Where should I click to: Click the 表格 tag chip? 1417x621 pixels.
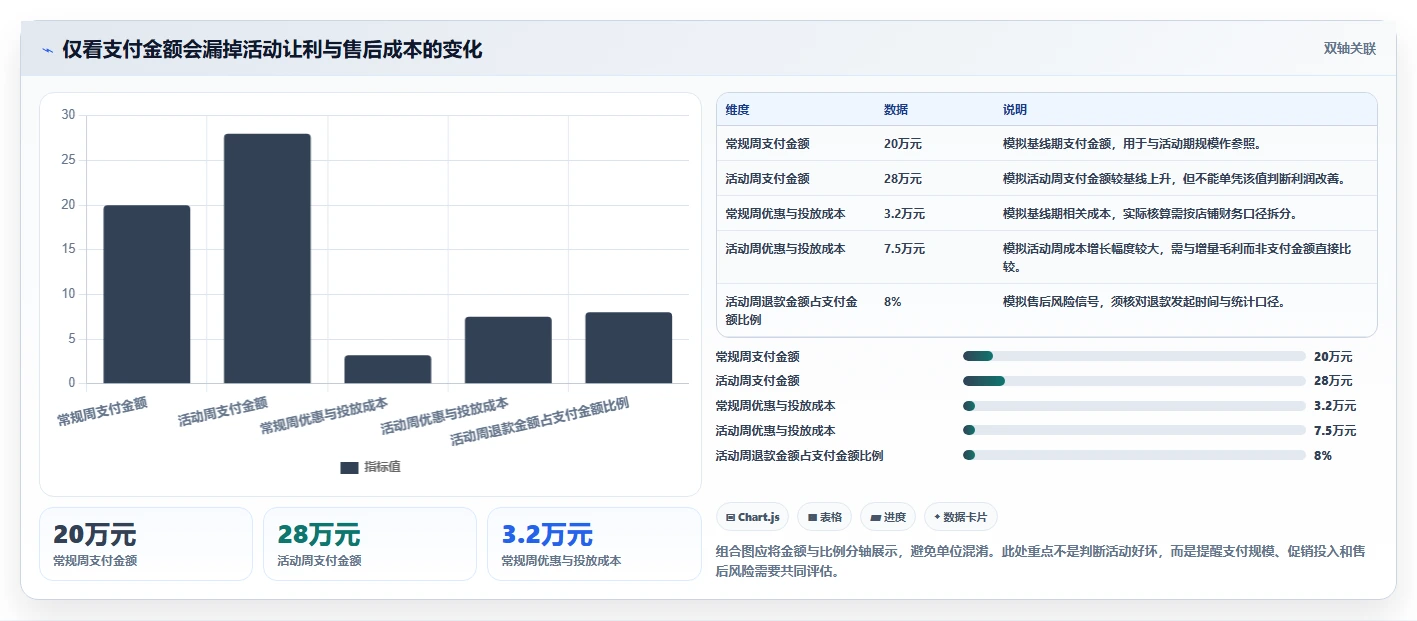pos(824,517)
